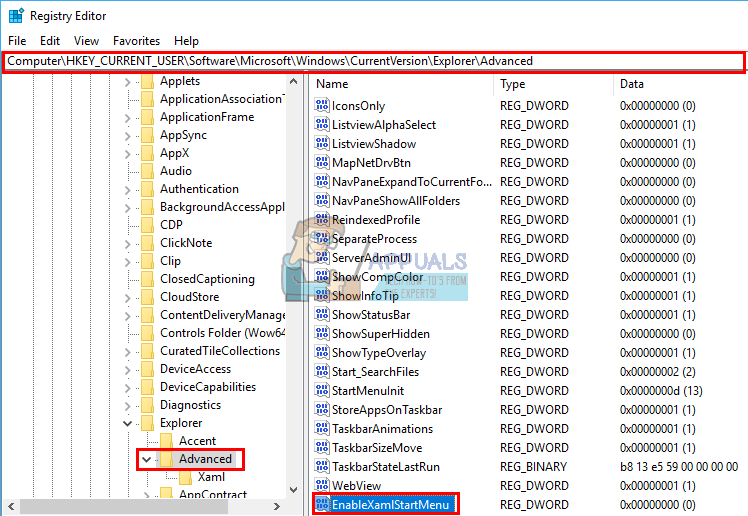This screenshot has height=516, width=748.
Task: Expand the AppSync key
Action: 127,136
